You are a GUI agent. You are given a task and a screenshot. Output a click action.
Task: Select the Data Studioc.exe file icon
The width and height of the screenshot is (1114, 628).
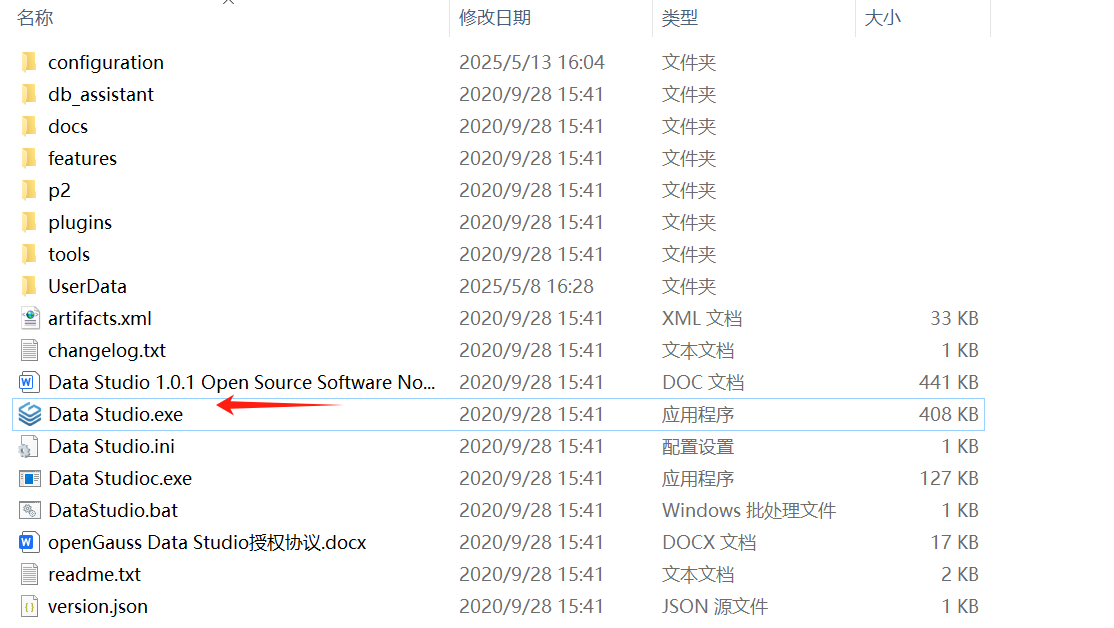(x=30, y=478)
